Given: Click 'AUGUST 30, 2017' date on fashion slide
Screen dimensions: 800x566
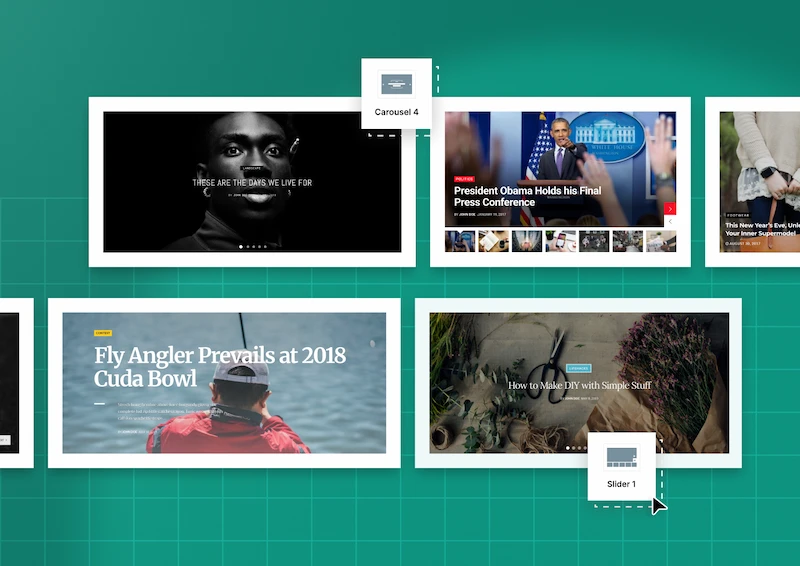Looking at the screenshot, I should click(743, 243).
